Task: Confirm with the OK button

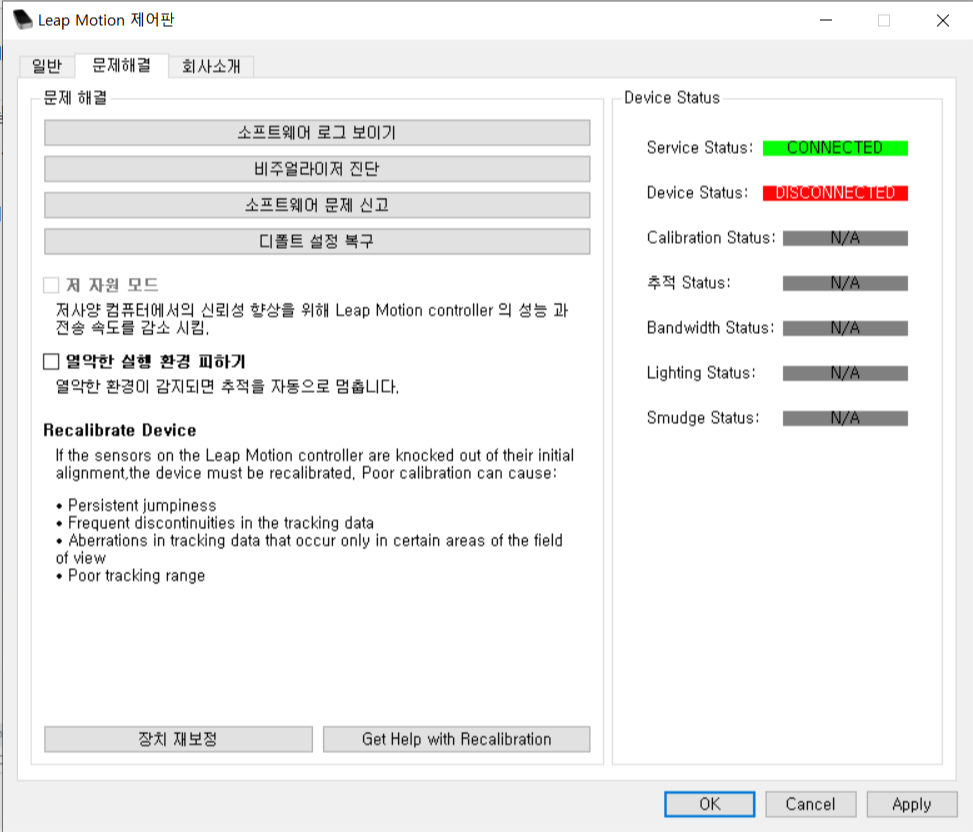Action: [x=710, y=804]
